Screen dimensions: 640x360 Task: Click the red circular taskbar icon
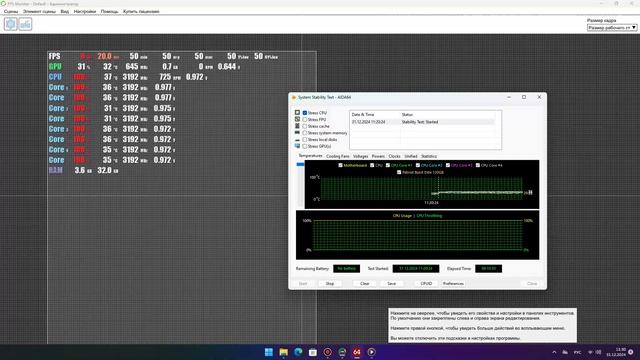tap(327, 352)
